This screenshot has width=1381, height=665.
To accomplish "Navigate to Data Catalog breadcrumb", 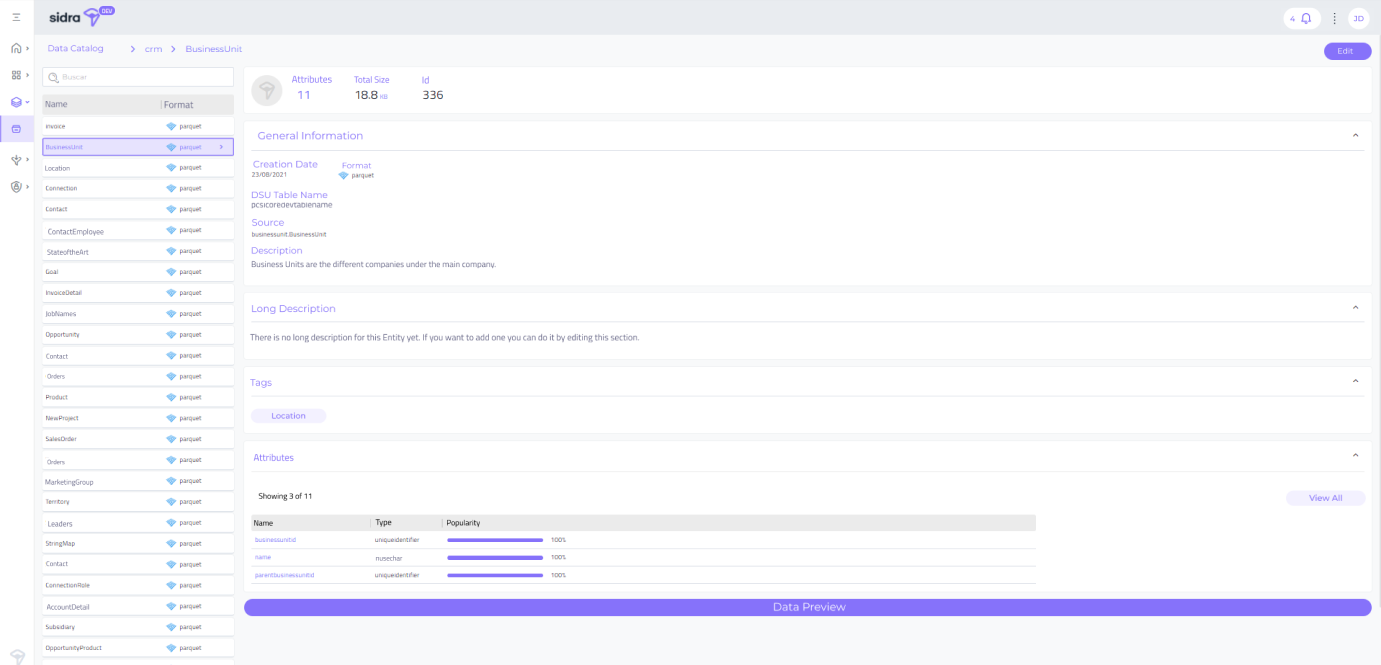I will point(75,48).
